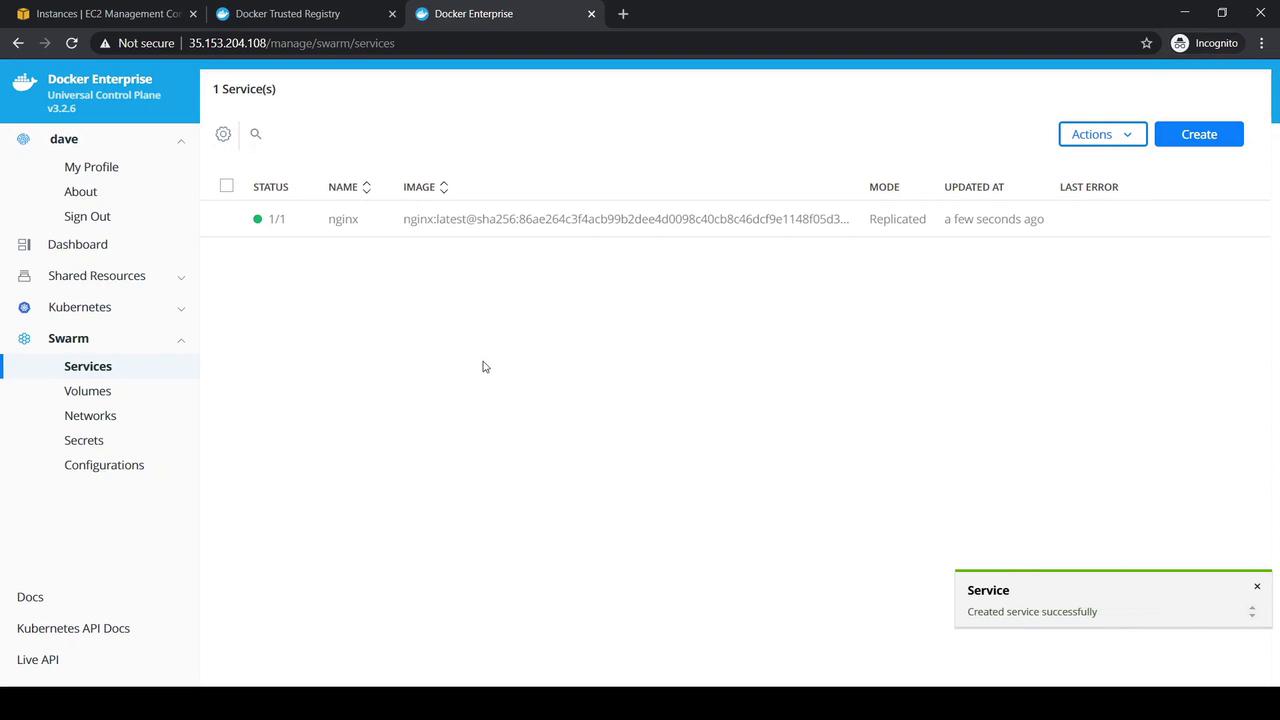The height and width of the screenshot is (720, 1280).
Task: Close the Docker Trusted Registry tab
Action: (x=392, y=14)
